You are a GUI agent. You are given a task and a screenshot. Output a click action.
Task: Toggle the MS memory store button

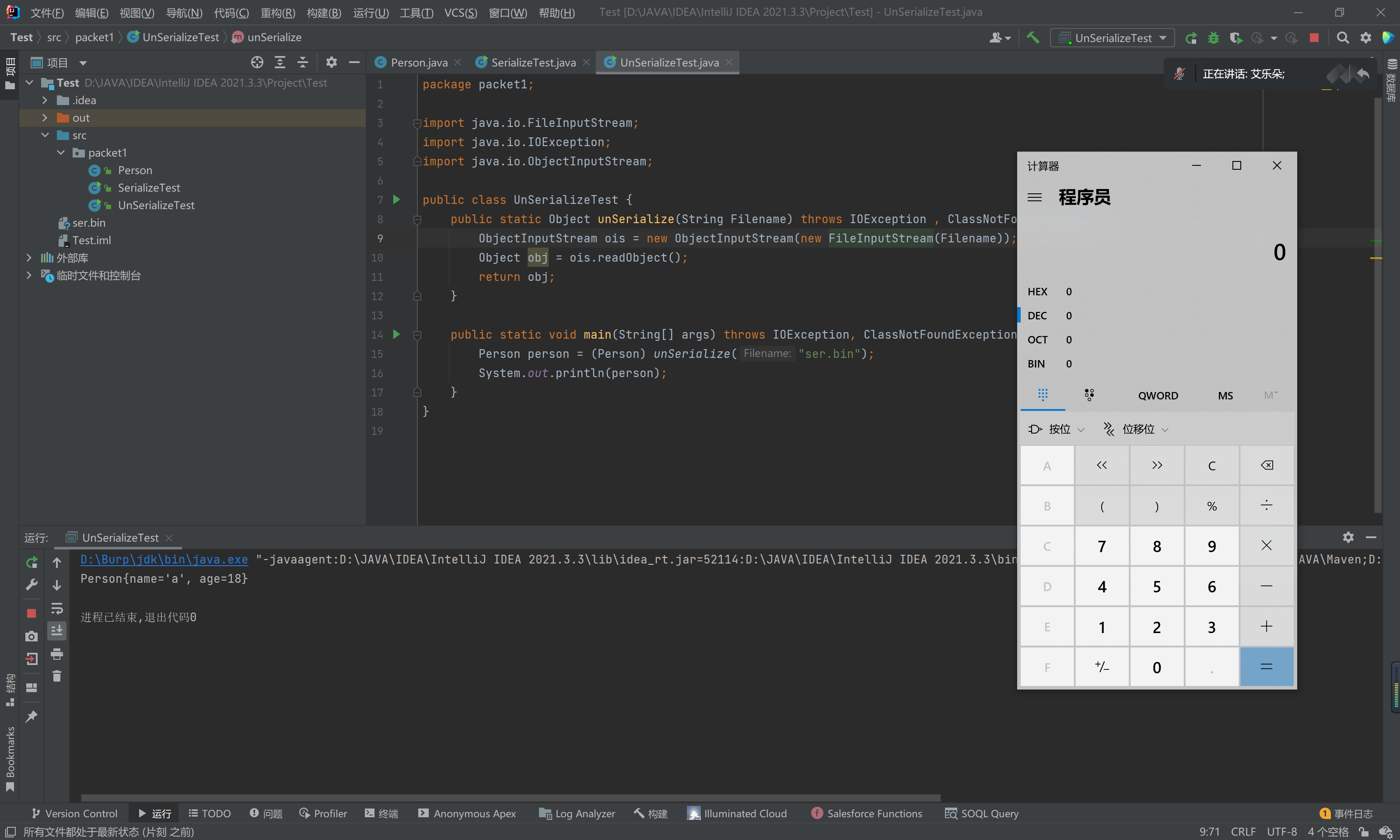[x=1224, y=394]
